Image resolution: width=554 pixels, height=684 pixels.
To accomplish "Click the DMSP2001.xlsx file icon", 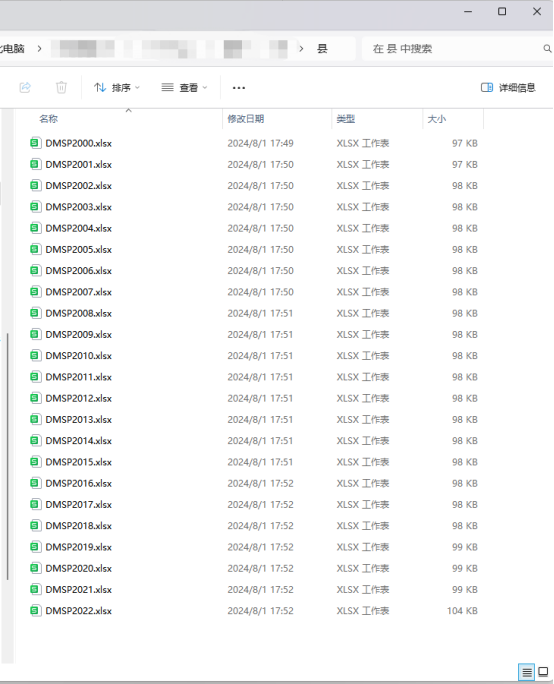I will coord(36,164).
